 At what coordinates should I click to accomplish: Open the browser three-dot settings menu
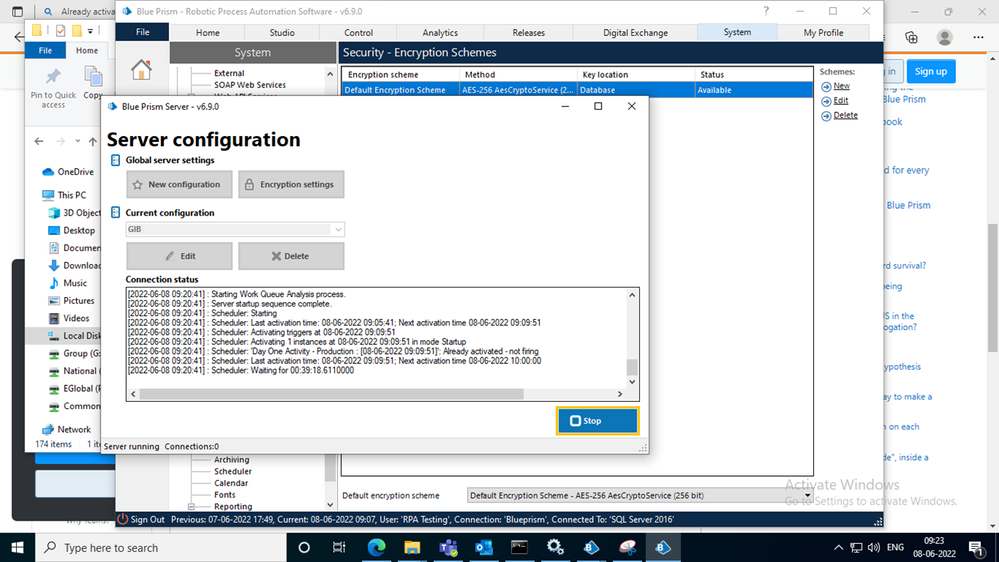978,38
